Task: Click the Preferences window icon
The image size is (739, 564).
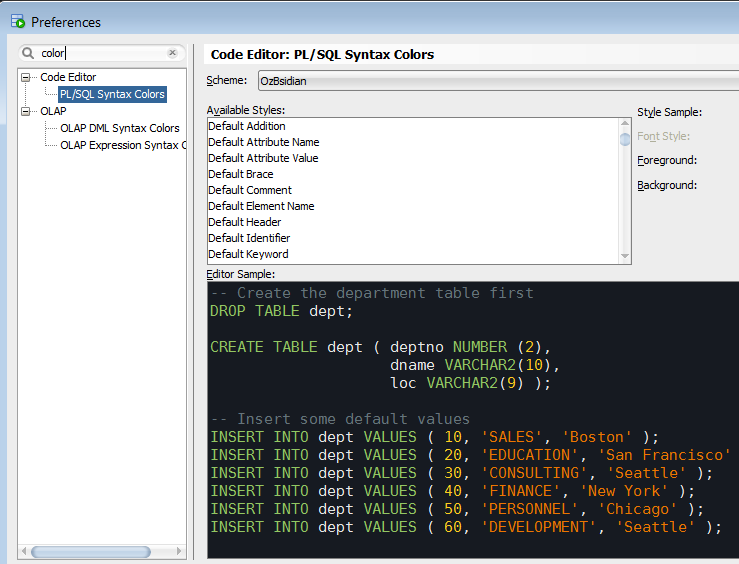Action: point(17,21)
